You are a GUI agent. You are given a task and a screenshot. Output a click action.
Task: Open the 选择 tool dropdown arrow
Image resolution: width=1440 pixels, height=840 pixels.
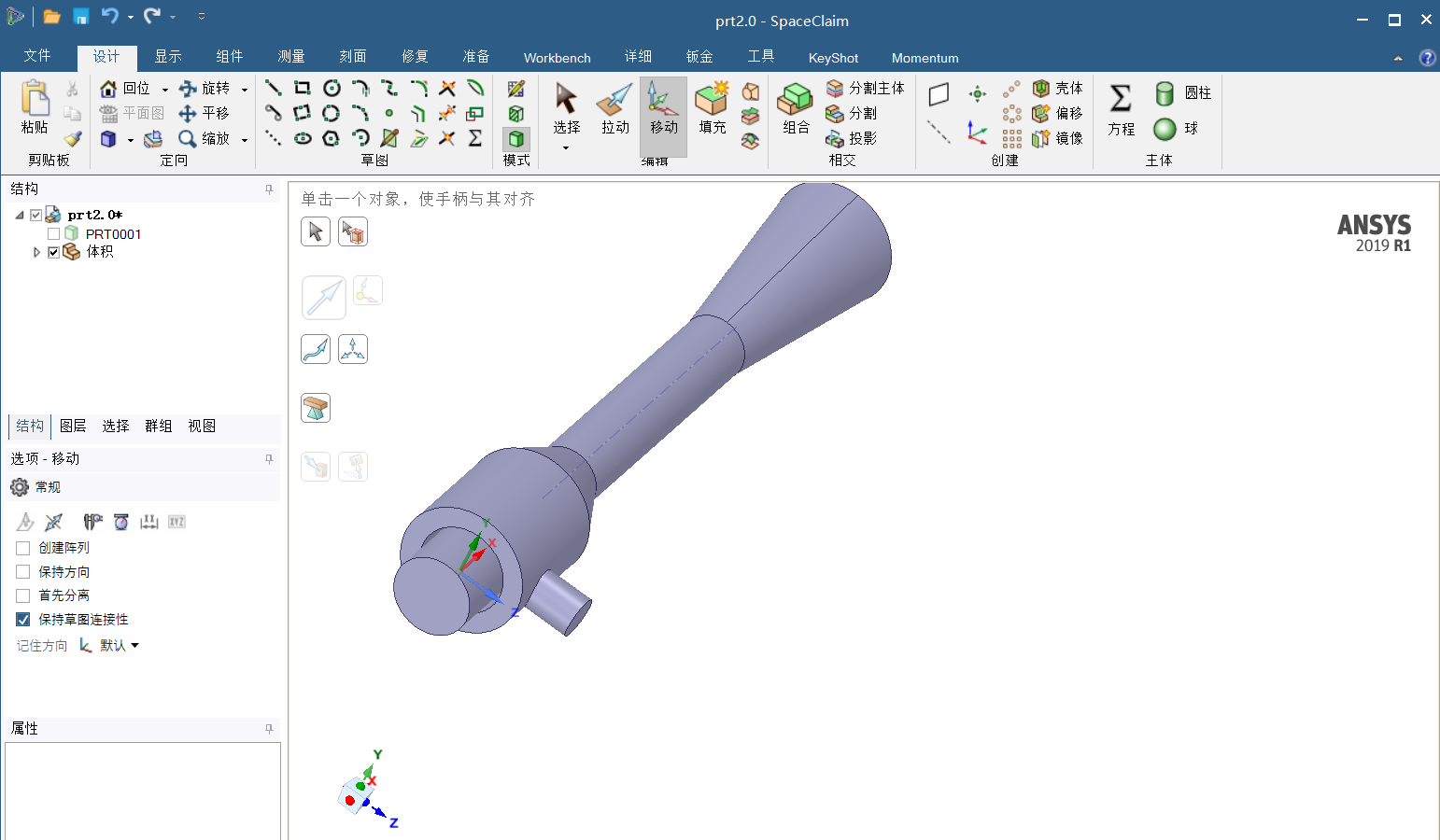pos(566,148)
